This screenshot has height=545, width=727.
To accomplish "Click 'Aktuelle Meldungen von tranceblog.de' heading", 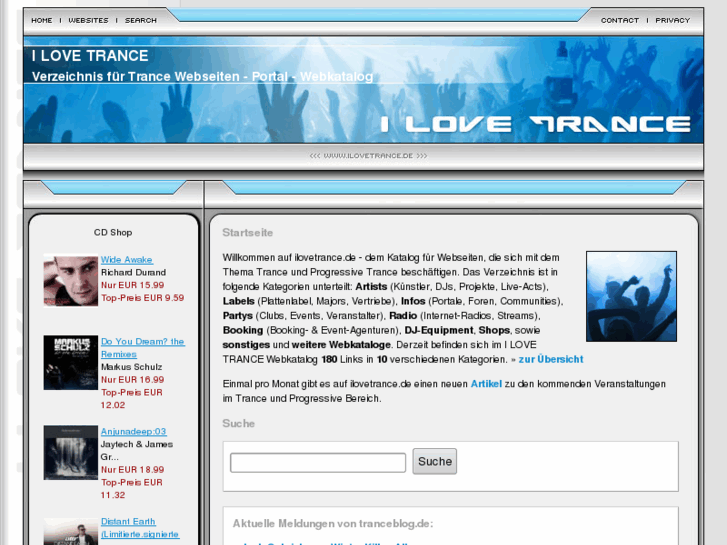I will pos(333,524).
